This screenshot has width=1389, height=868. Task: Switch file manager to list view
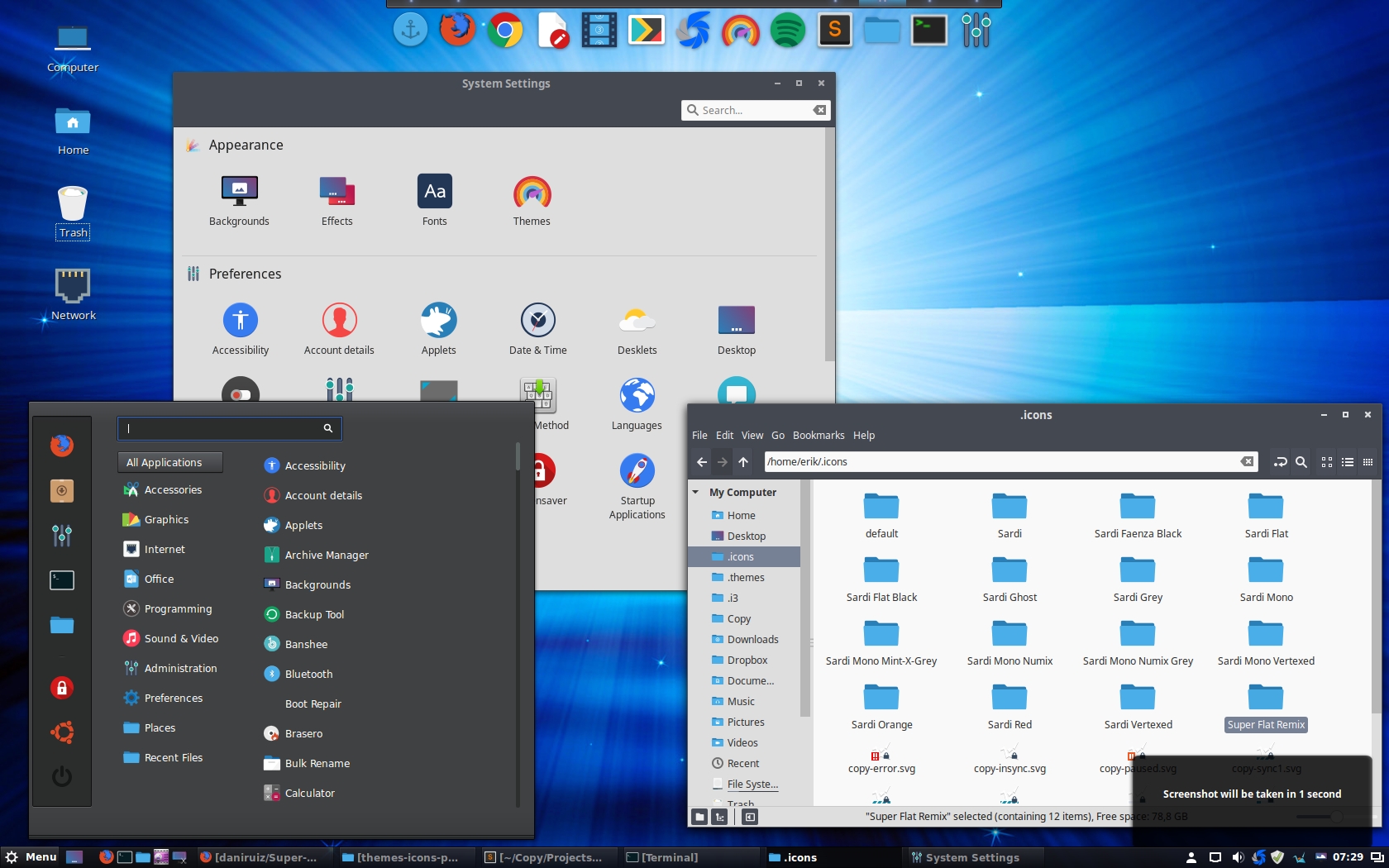click(x=1348, y=462)
